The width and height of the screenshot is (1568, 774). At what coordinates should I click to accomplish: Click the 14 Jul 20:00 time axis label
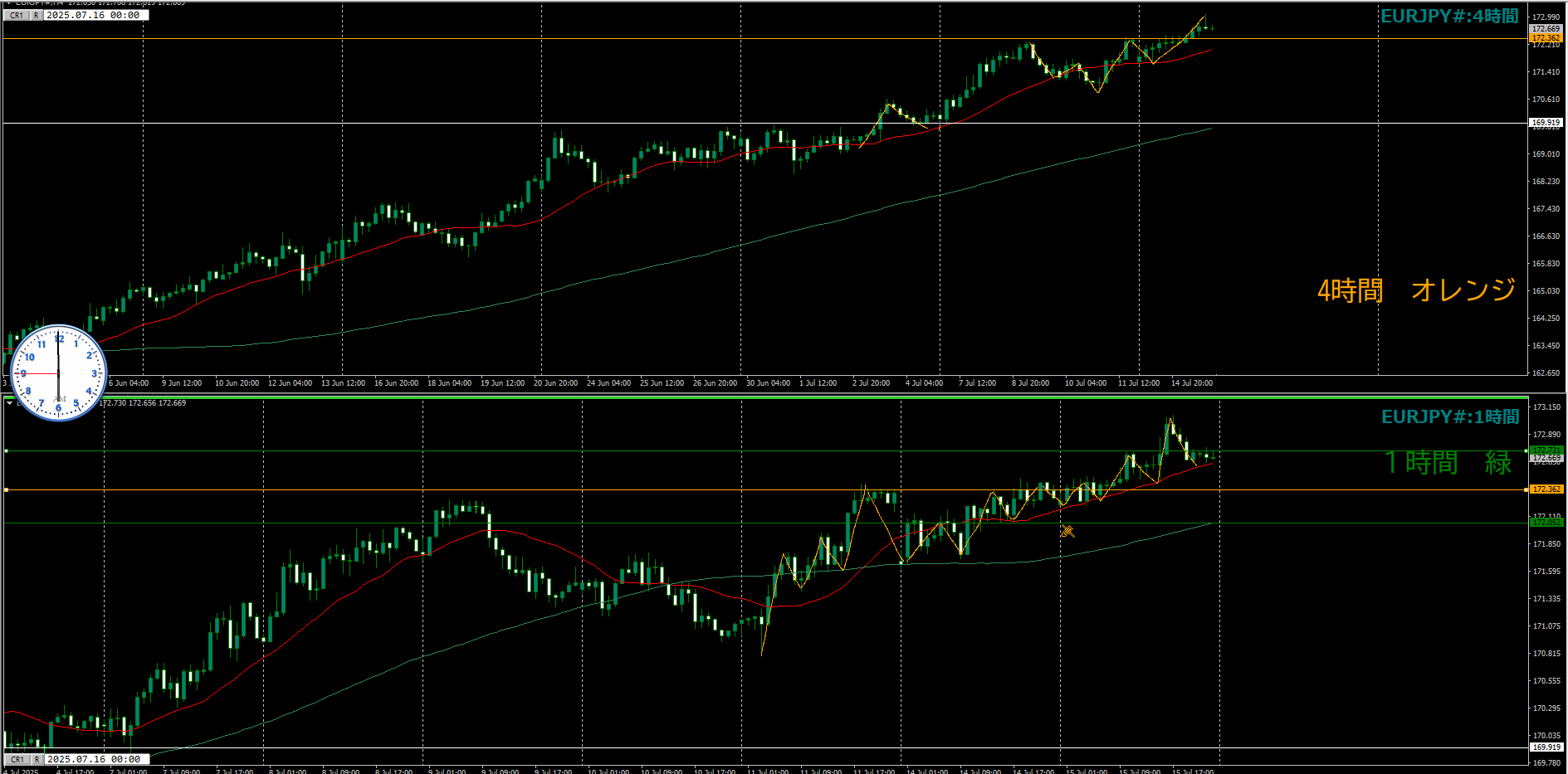1191,383
